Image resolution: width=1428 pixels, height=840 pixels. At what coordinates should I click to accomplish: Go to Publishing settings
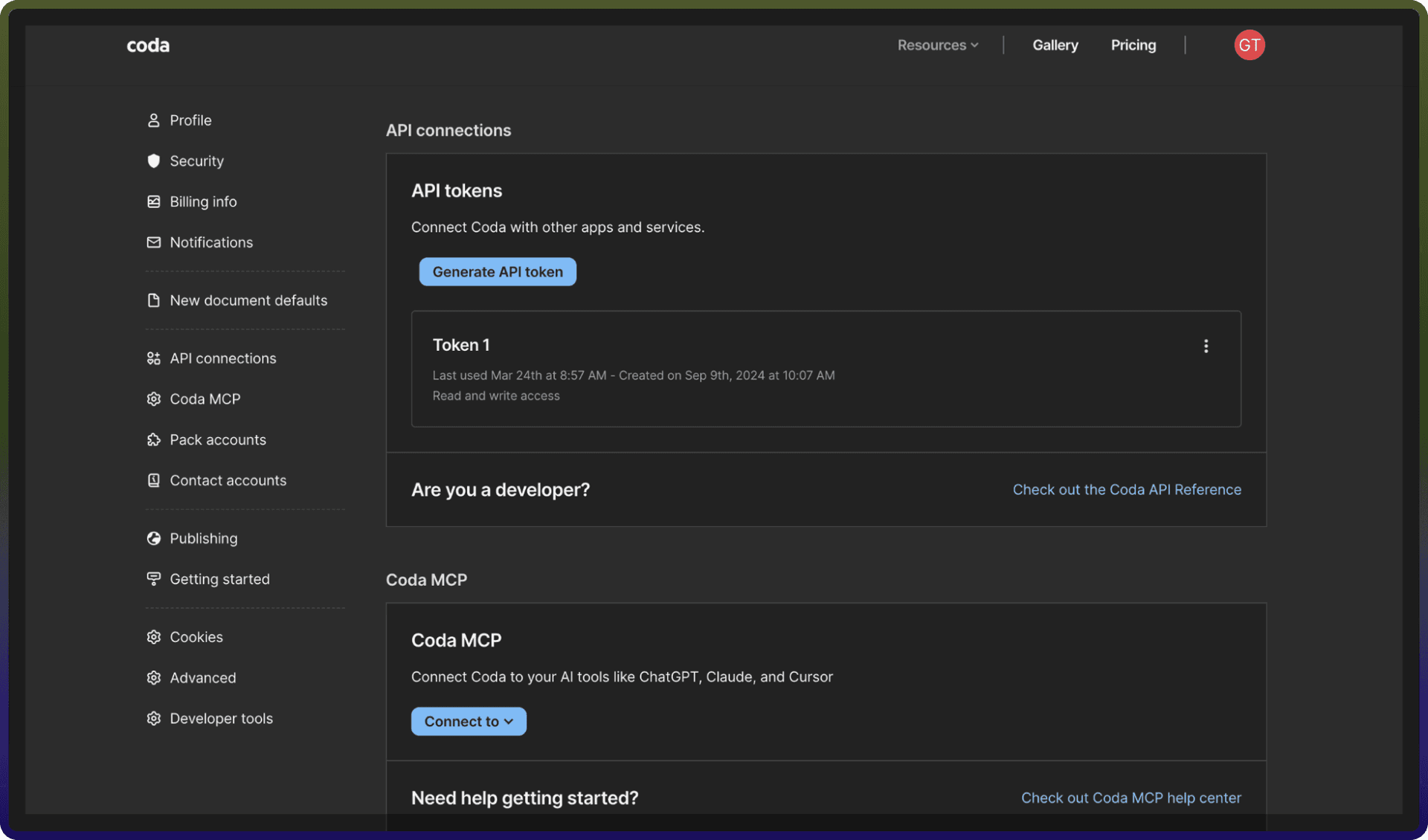pyautogui.click(x=204, y=538)
